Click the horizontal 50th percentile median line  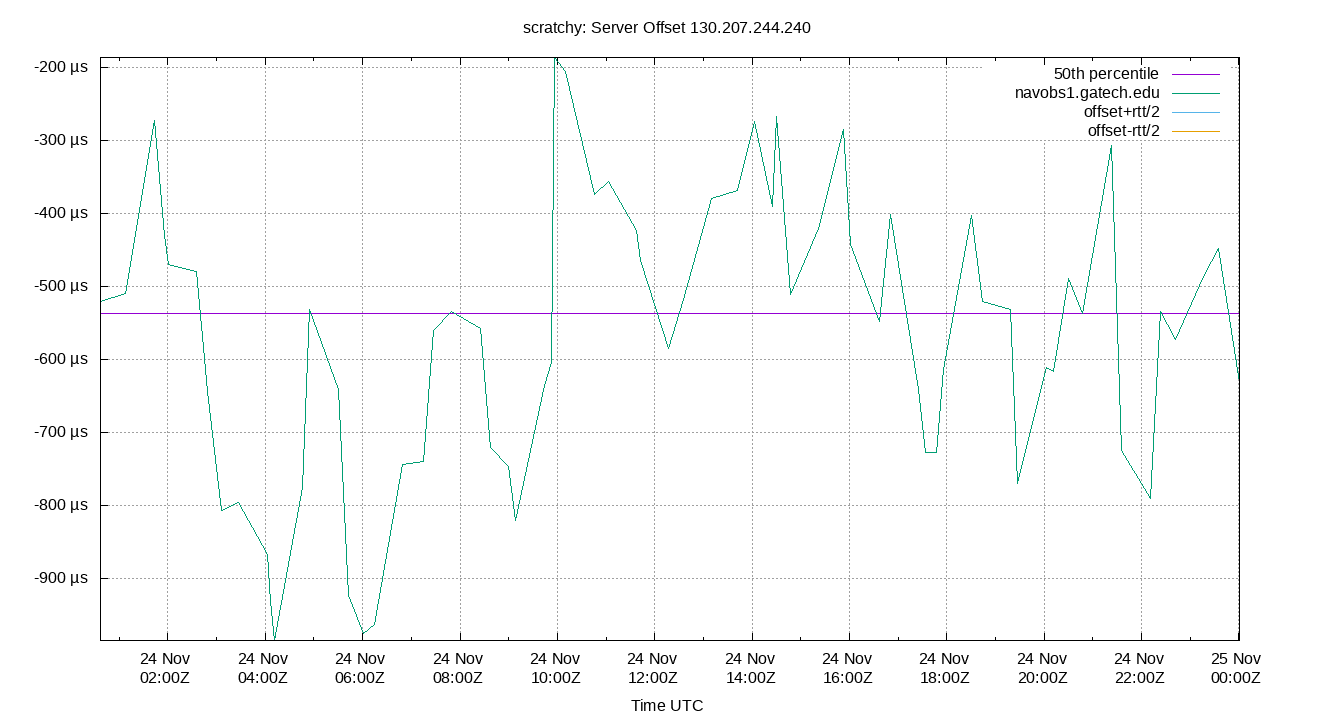670,313
